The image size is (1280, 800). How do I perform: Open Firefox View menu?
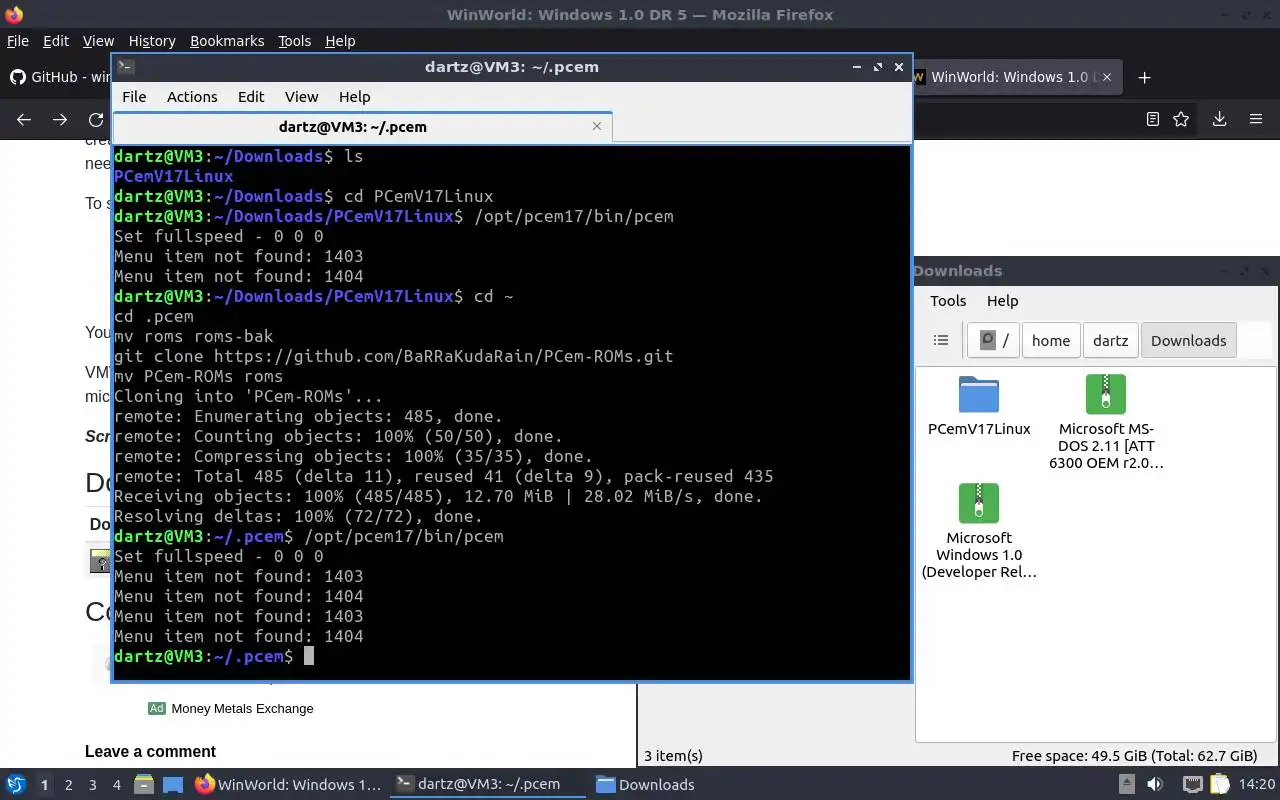(x=98, y=41)
